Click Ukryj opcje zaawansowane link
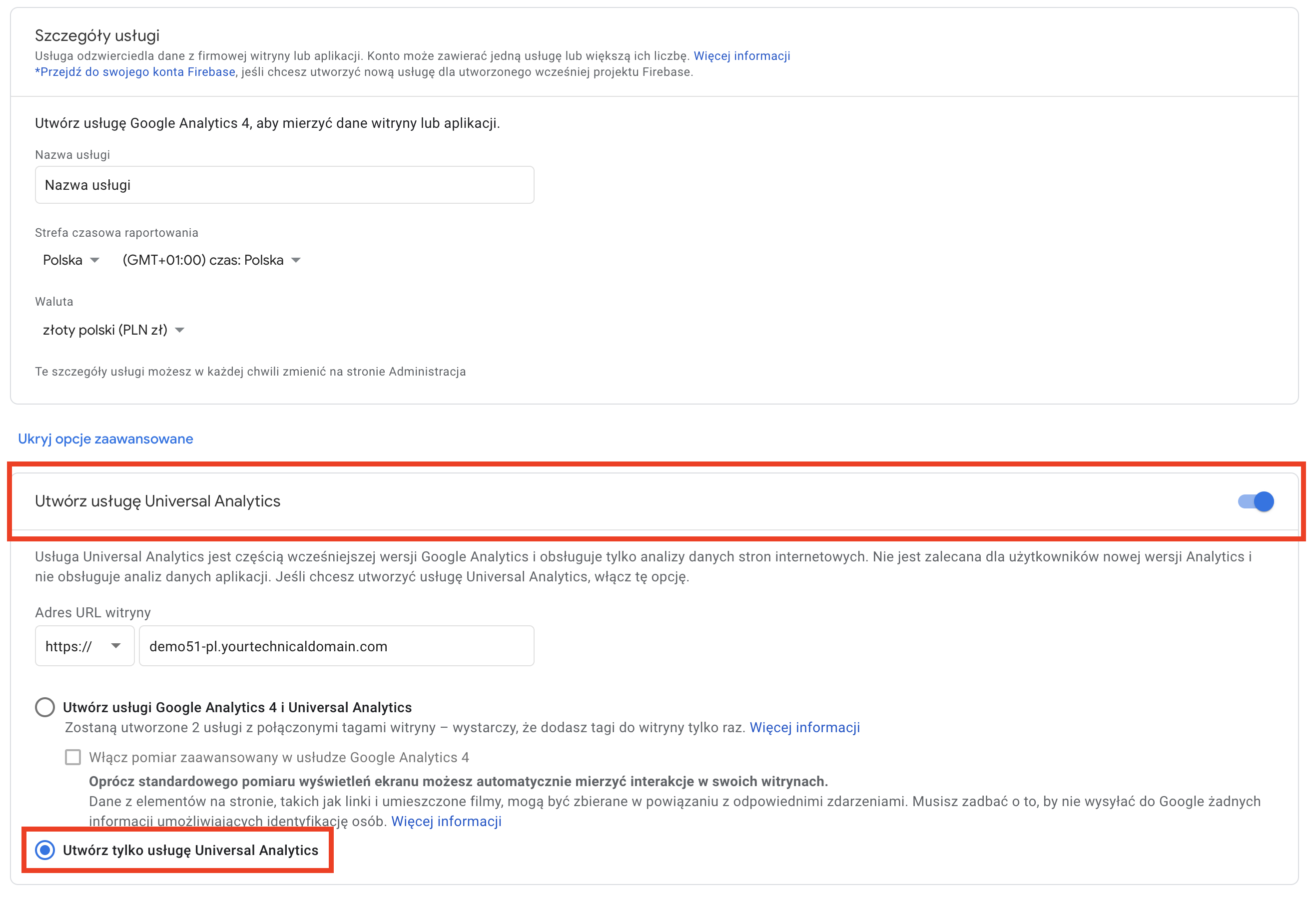 point(105,439)
